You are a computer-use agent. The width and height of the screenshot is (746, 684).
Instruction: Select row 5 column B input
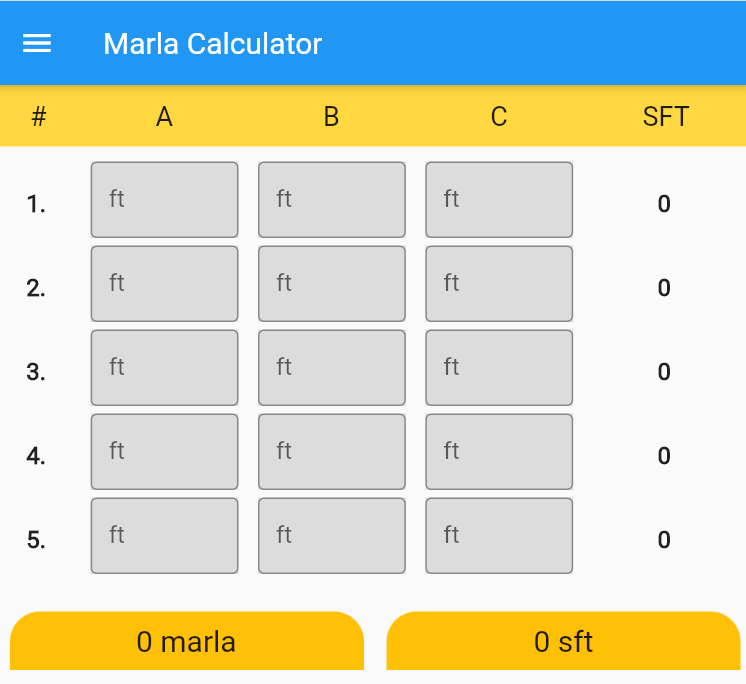coord(332,536)
